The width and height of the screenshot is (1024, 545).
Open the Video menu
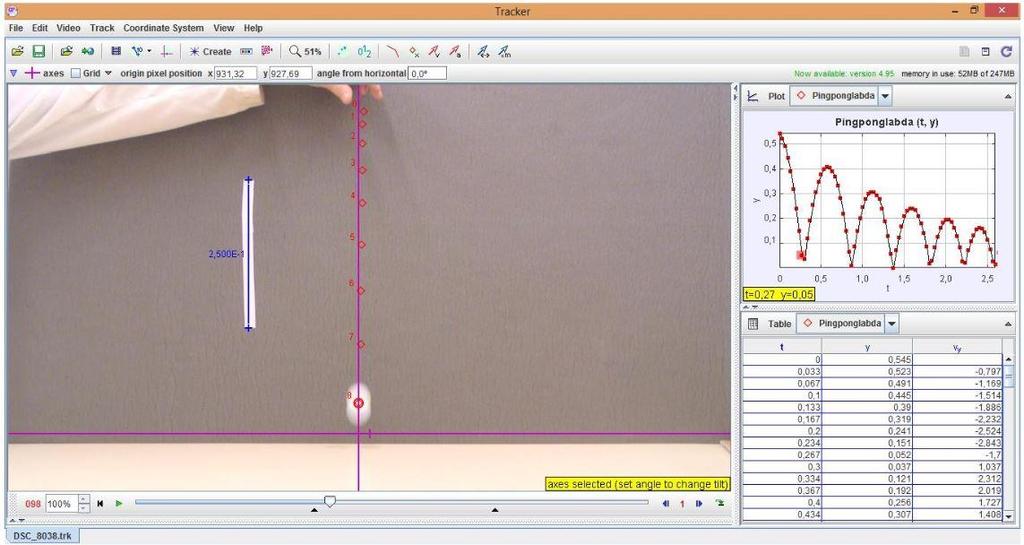coord(69,28)
